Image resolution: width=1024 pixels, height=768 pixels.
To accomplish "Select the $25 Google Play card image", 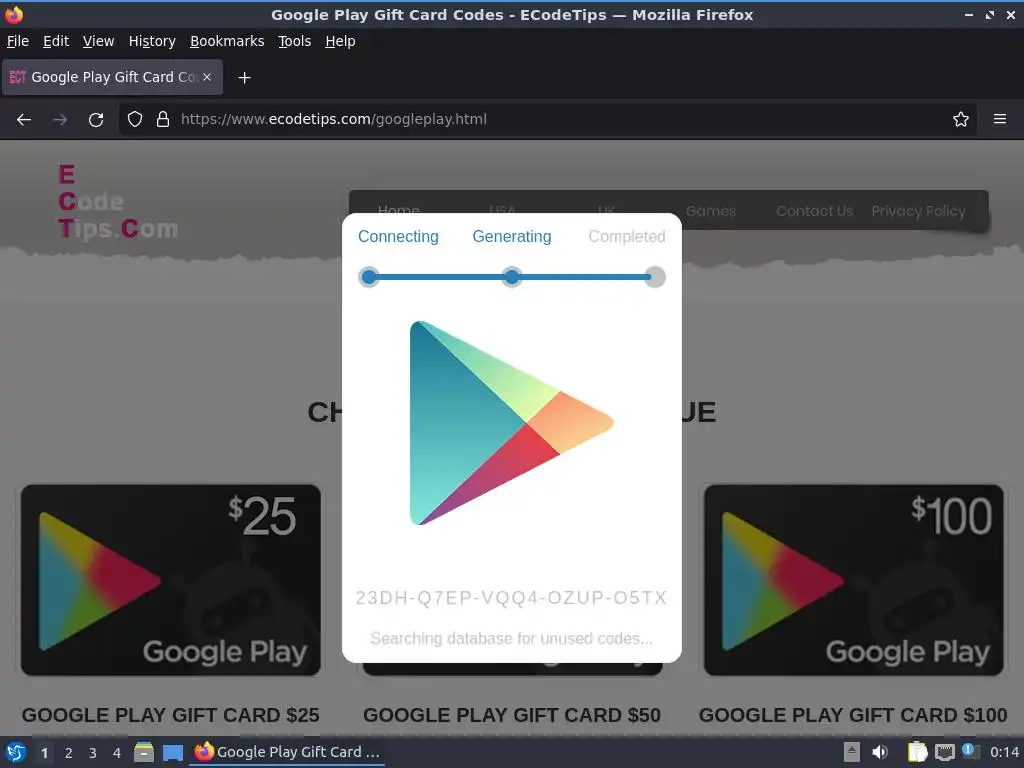I will click(x=170, y=580).
